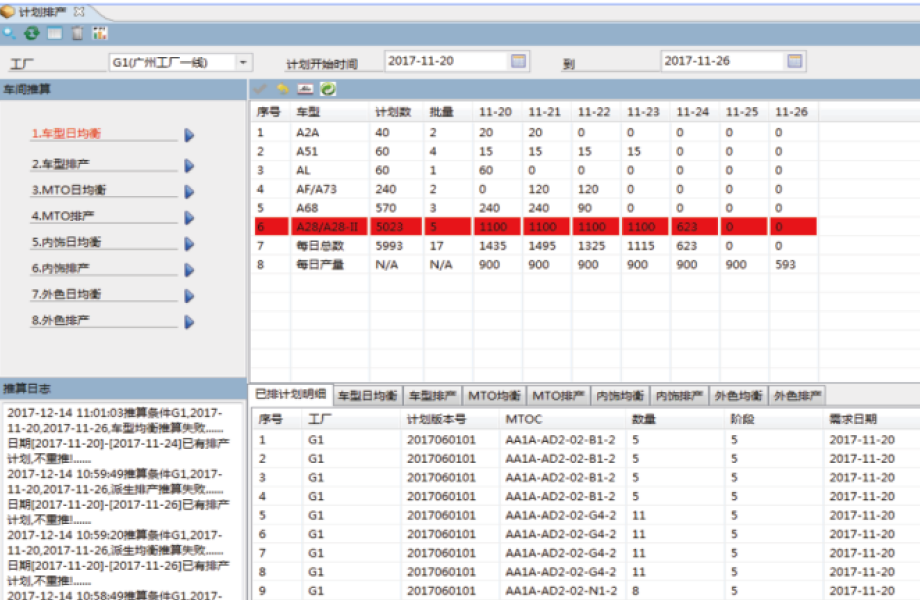Image resolution: width=920 pixels, height=600 pixels.
Task: Switch to the 车型日均衡 tab
Action: click(367, 395)
